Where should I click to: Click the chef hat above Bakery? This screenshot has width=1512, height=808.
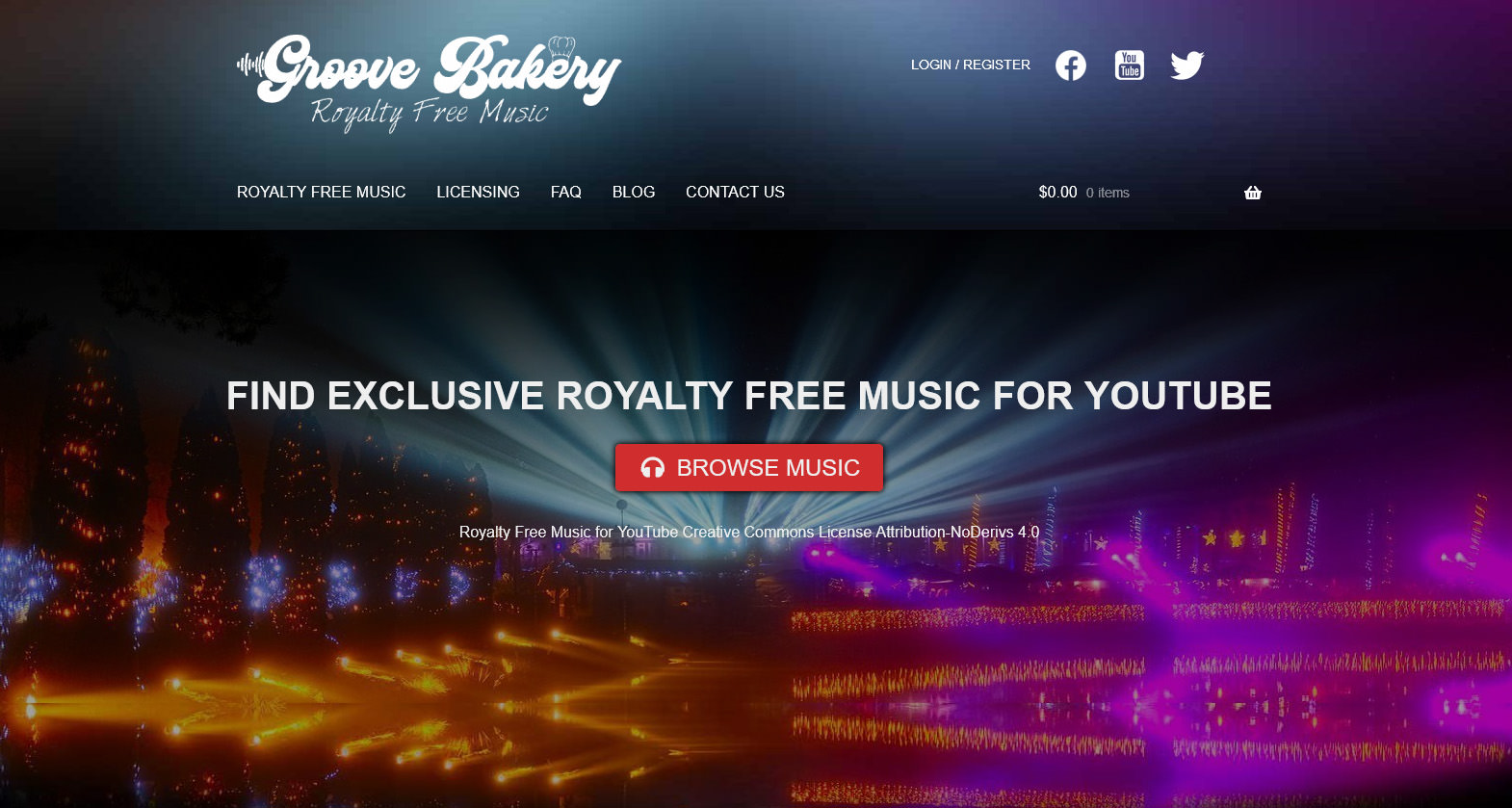click(x=561, y=45)
